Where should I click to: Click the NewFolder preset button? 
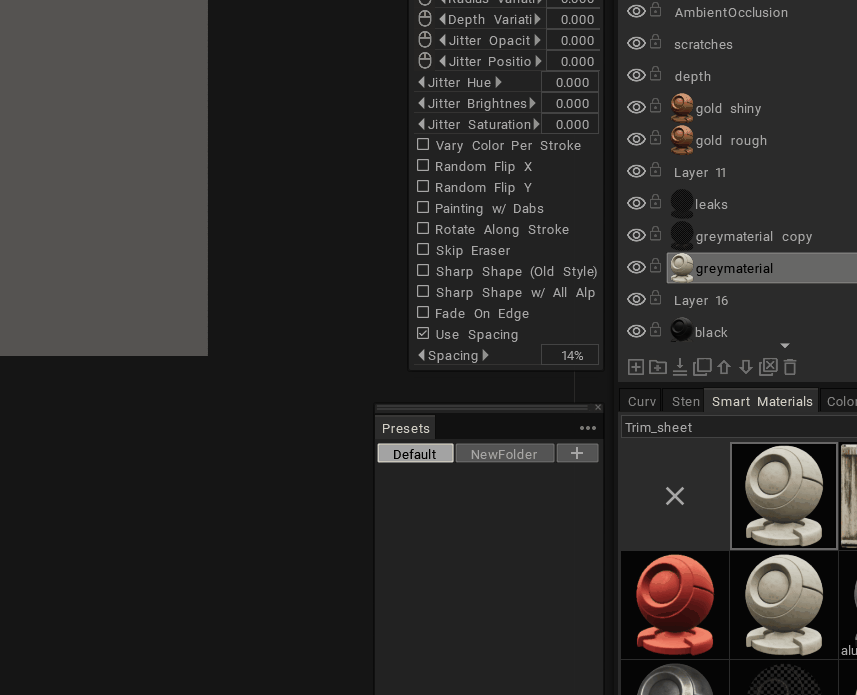pyautogui.click(x=504, y=453)
